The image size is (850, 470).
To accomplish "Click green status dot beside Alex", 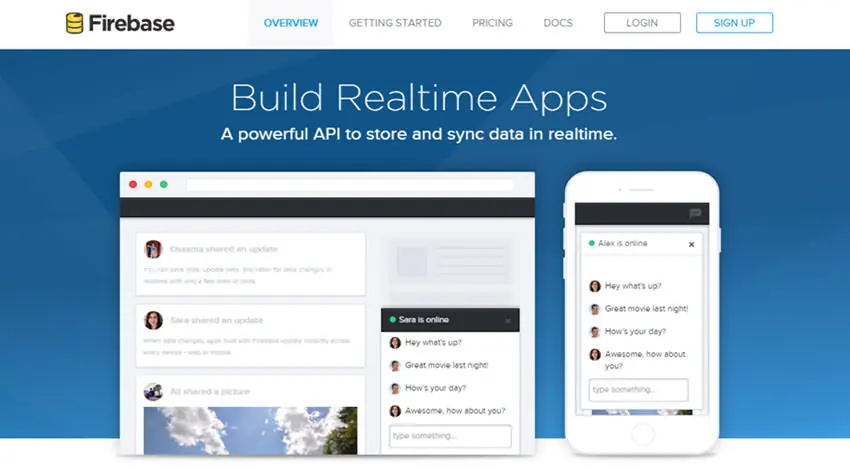I will (591, 243).
